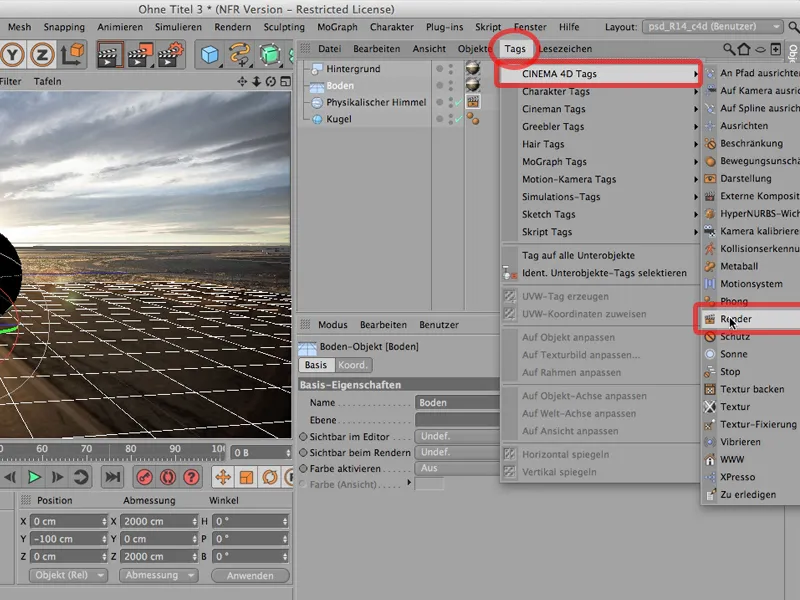The height and width of the screenshot is (600, 800).
Task: Click the orange rotation key icon
Action: [x=270, y=477]
